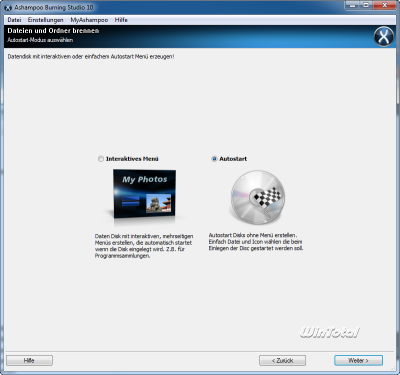Open the Hilfe menu in menu bar
The width and height of the screenshot is (400, 375).
pos(121,20)
